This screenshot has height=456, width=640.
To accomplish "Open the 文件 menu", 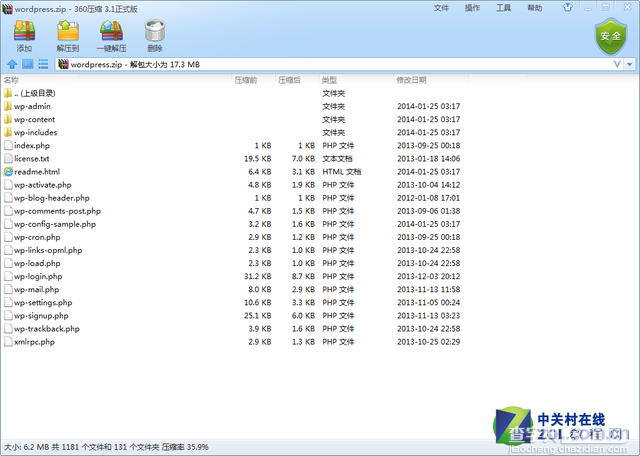I will coord(441,8).
